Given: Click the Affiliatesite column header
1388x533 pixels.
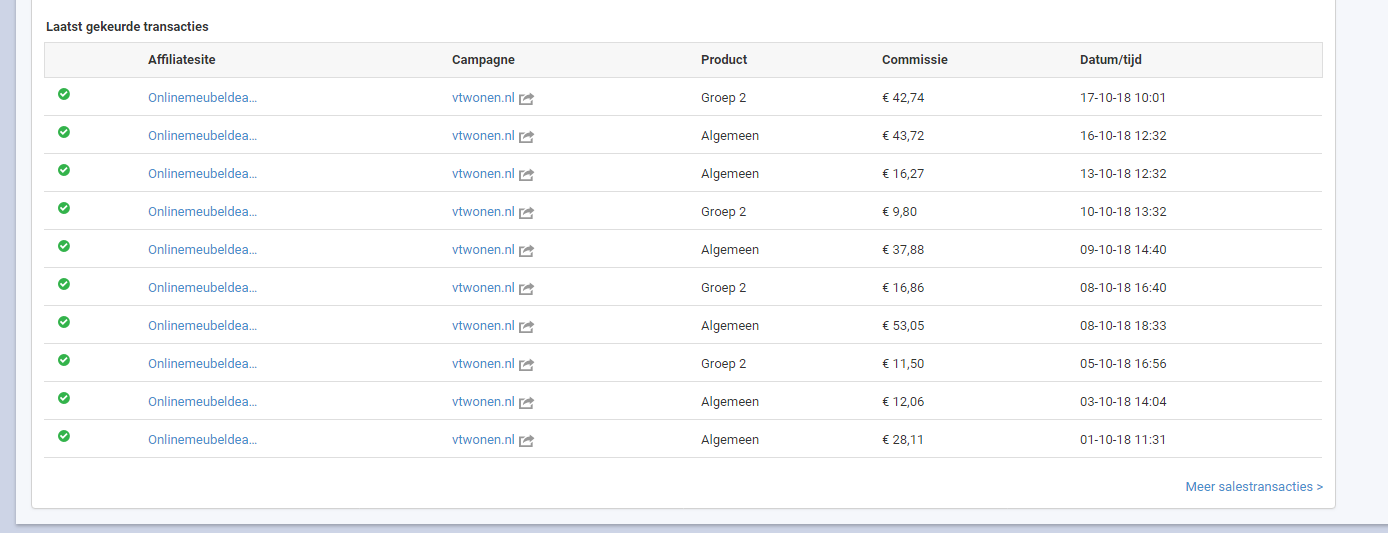Looking at the screenshot, I should coord(182,60).
